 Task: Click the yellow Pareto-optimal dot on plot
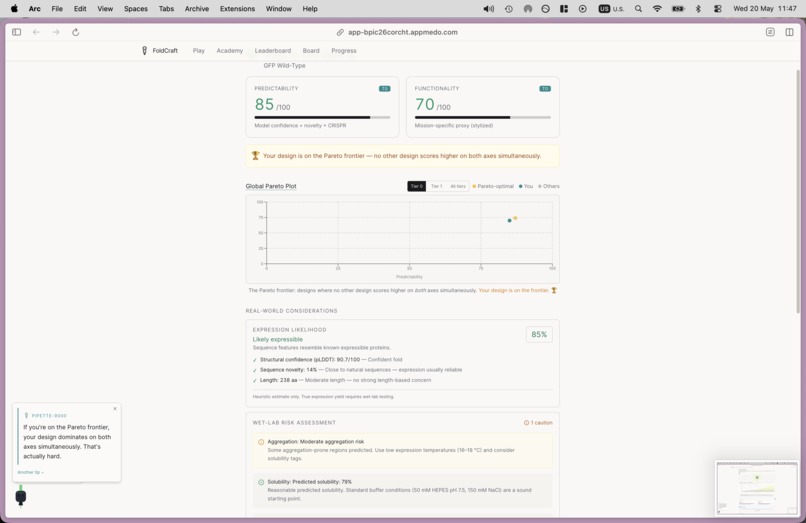(x=515, y=218)
